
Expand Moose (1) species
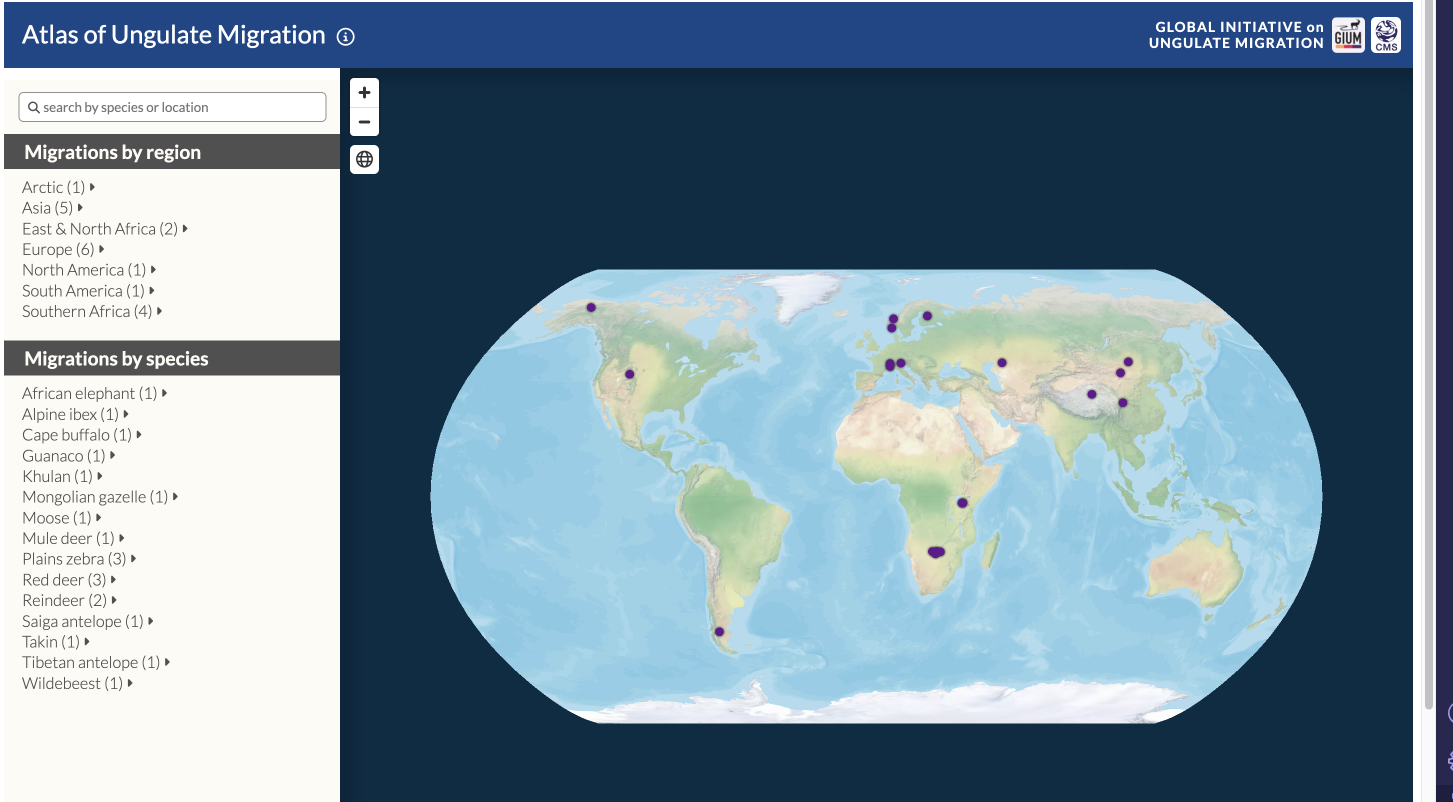point(62,518)
